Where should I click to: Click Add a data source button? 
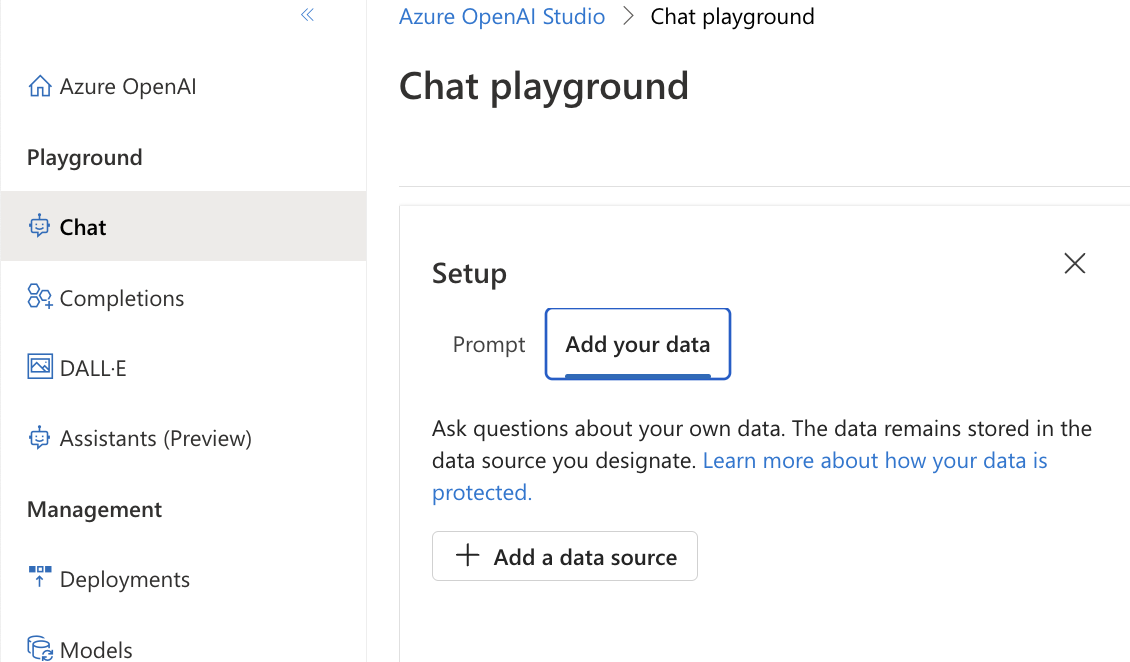(x=565, y=556)
